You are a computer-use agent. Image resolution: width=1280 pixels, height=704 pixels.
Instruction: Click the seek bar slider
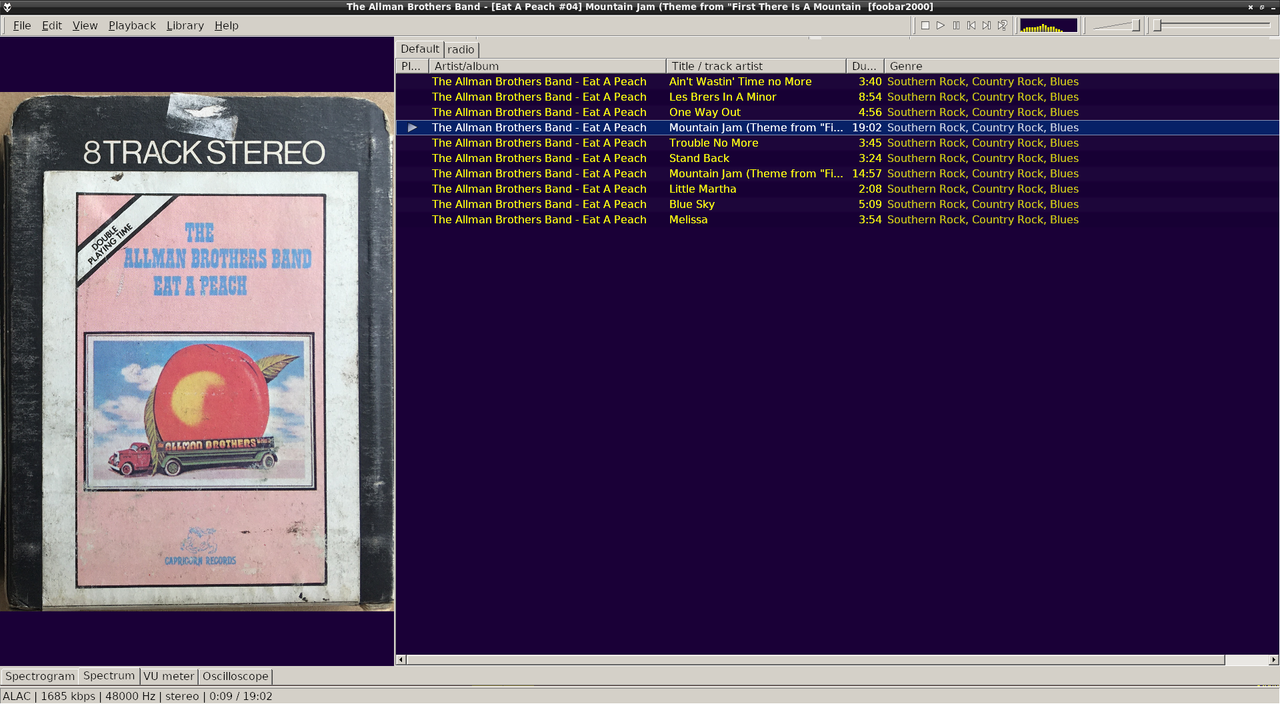[1213, 25]
